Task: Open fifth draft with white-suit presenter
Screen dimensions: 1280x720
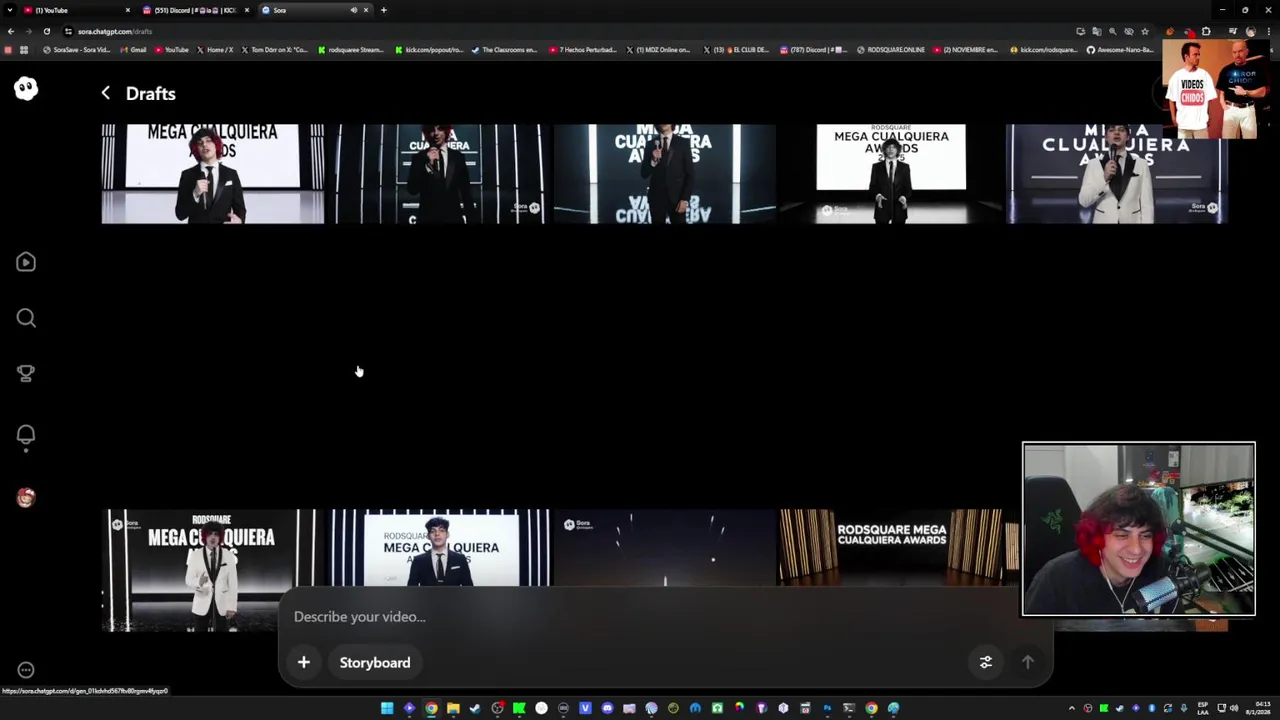Action: pyautogui.click(x=1117, y=174)
